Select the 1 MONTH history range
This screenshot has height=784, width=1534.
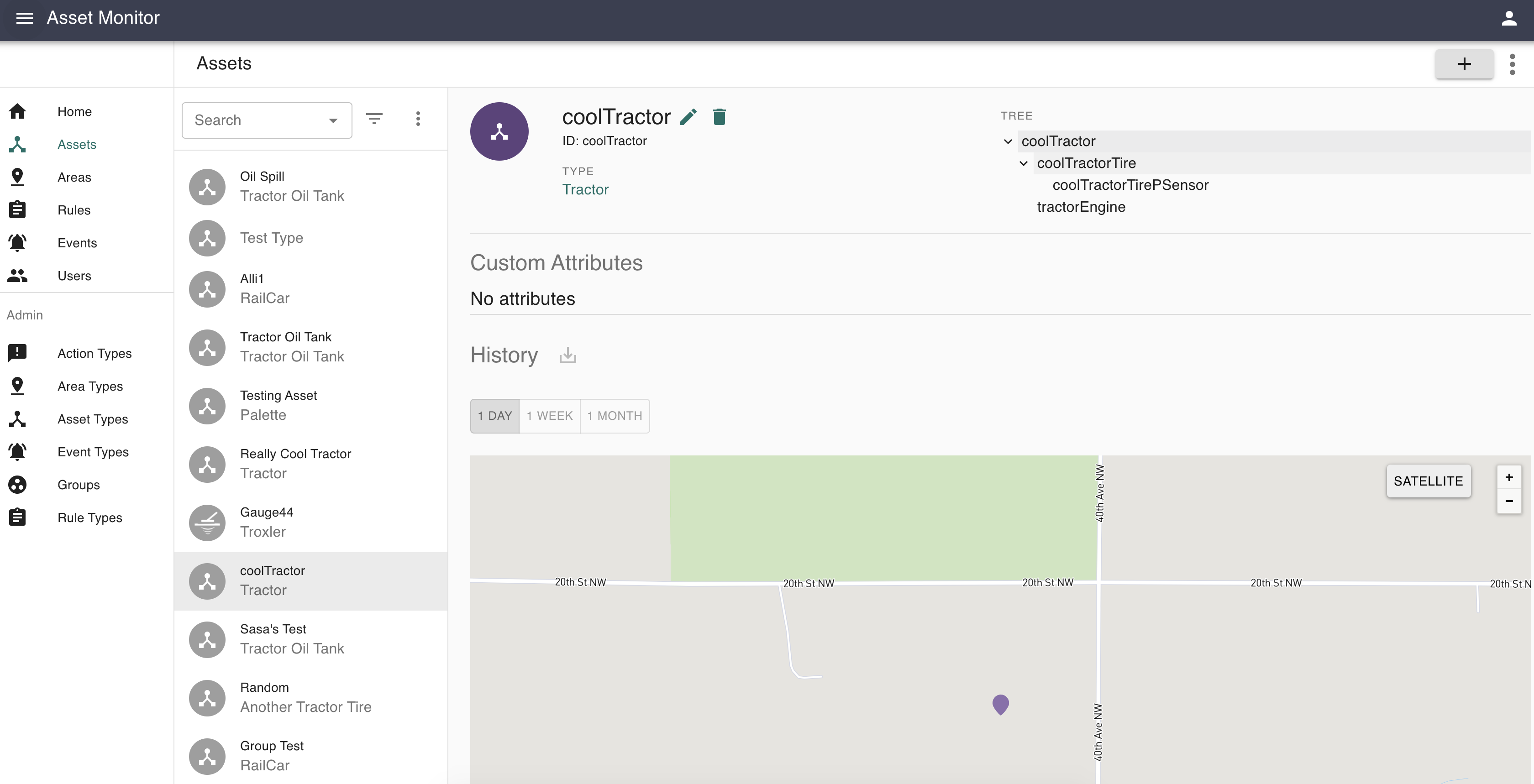click(615, 416)
